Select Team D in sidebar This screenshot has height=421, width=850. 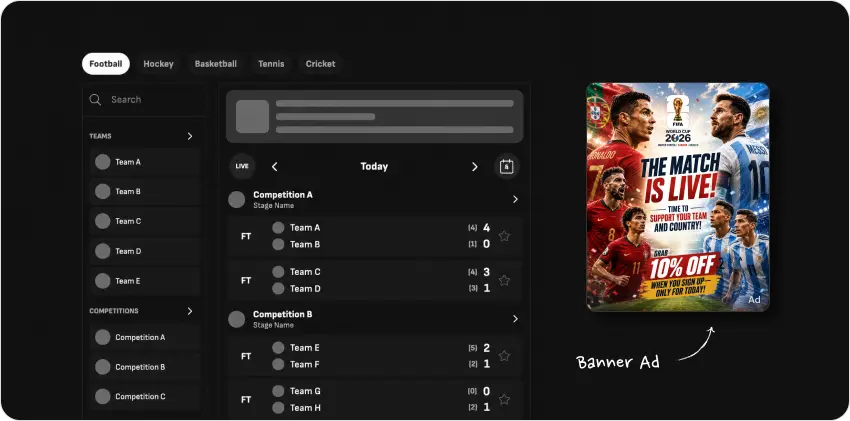(145, 251)
